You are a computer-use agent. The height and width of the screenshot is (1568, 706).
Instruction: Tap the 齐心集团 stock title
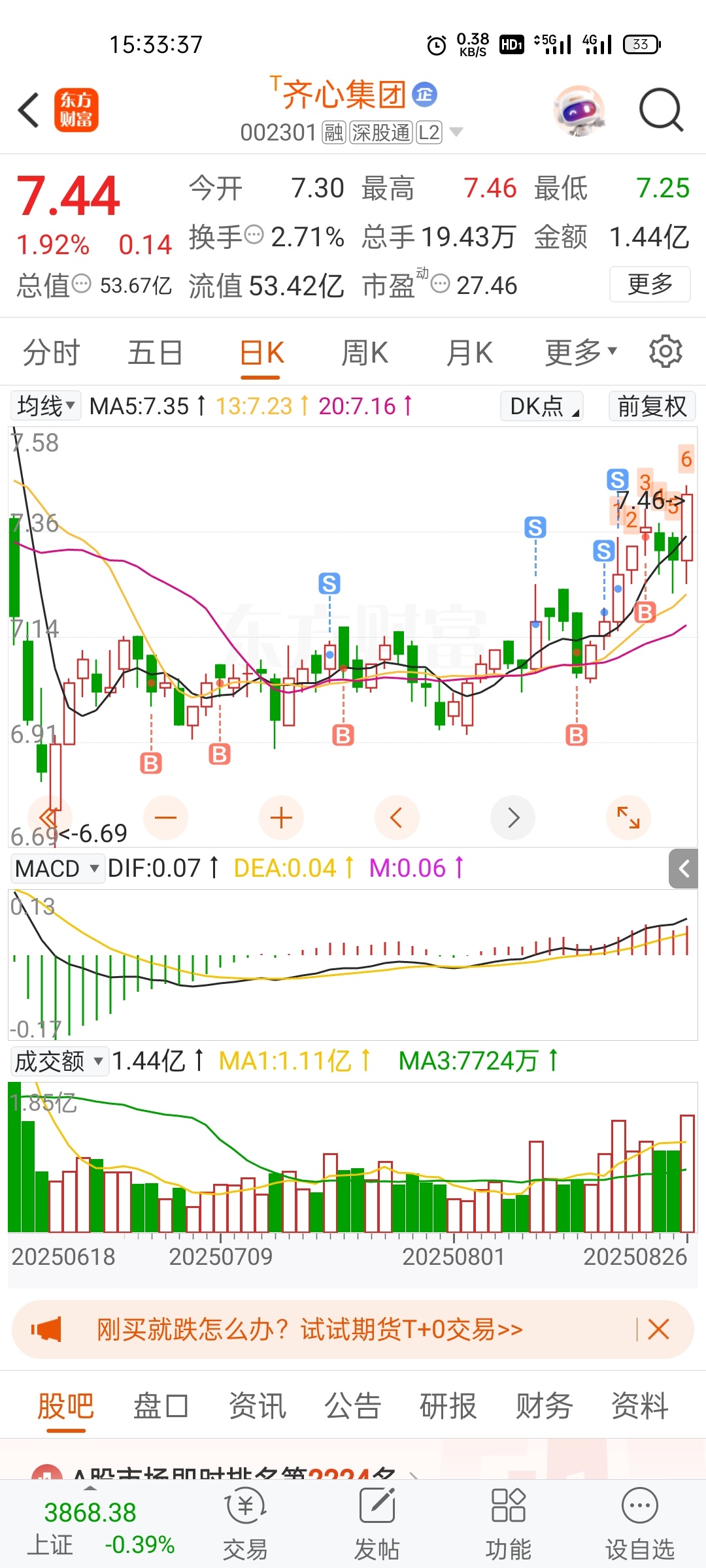click(344, 95)
